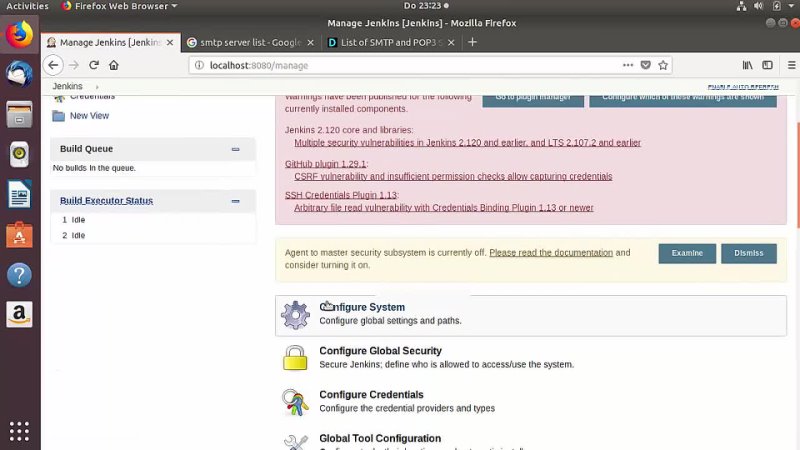The height and width of the screenshot is (450, 800).
Task: Click the page vertical scrollbar
Action: 797,175
